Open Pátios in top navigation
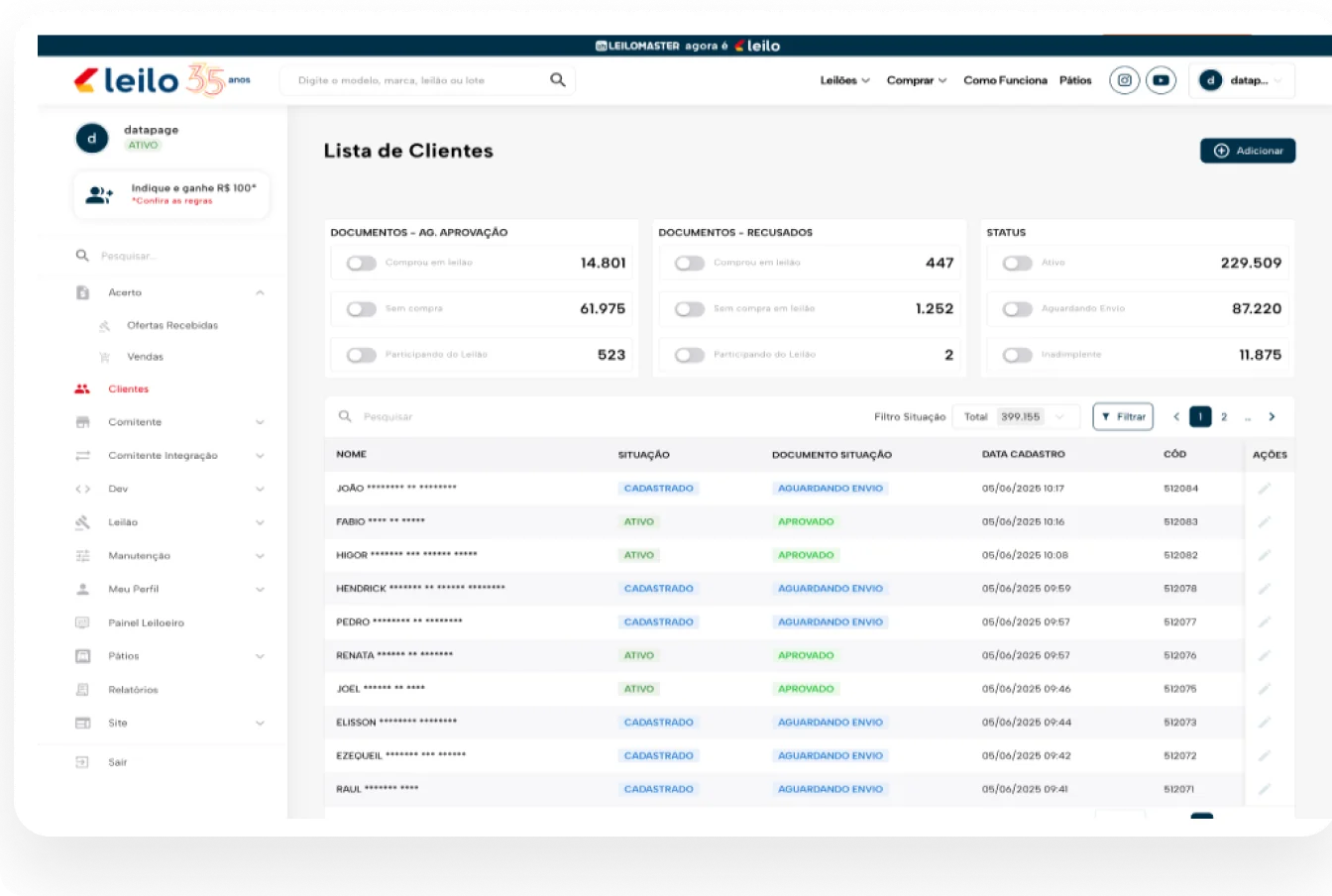The image size is (1332, 896). (1075, 80)
